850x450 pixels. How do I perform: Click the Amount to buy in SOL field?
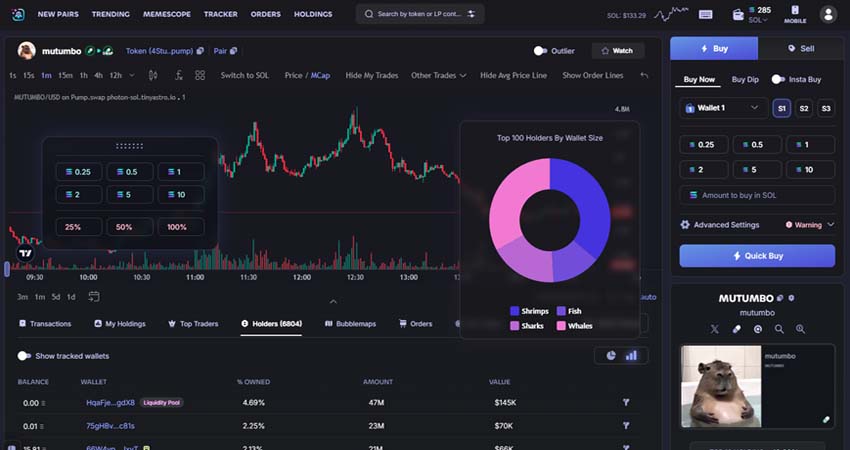756,195
